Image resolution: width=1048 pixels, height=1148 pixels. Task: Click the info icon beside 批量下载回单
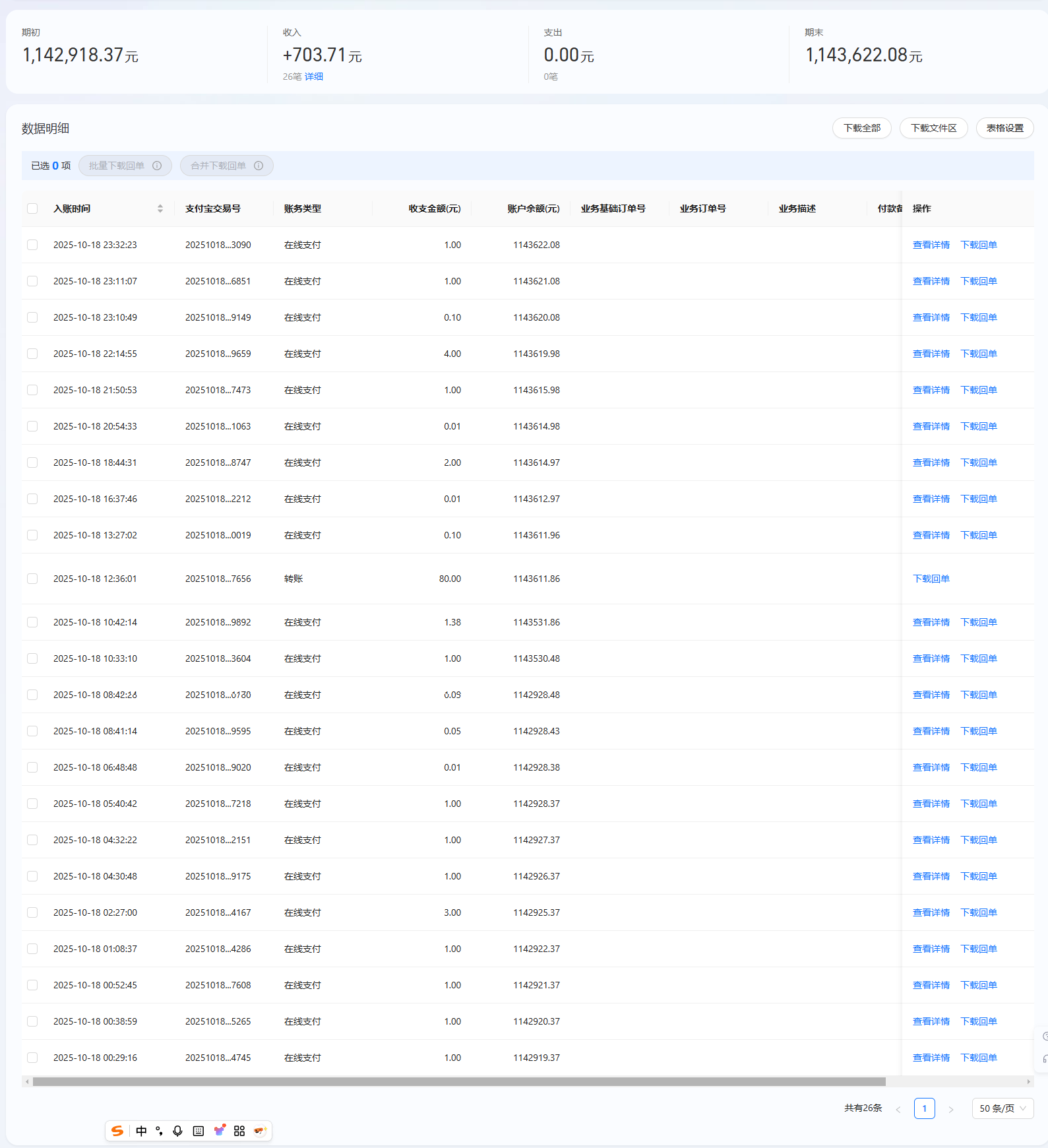[x=157, y=166]
